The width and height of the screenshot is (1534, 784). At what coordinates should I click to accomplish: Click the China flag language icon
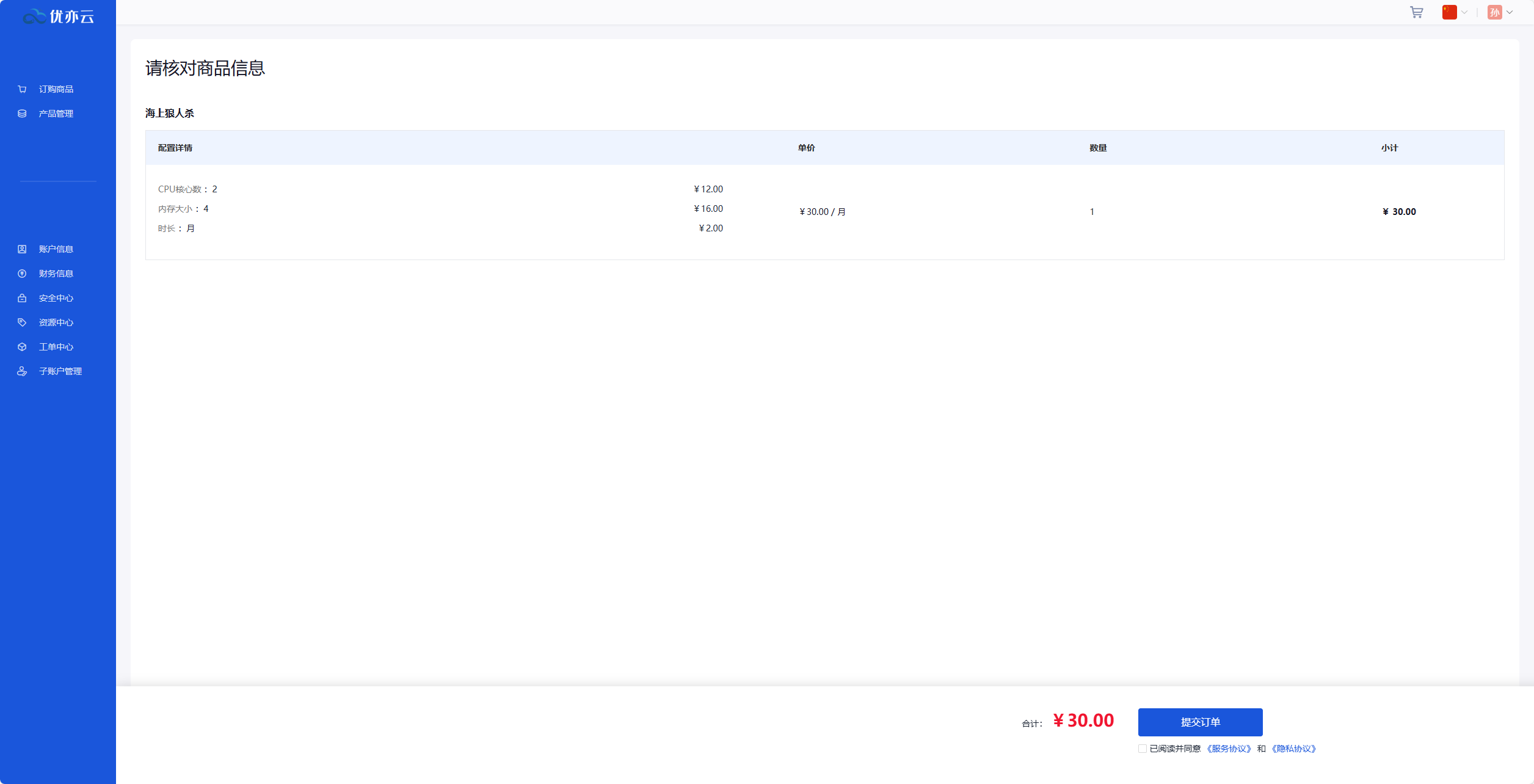(x=1449, y=12)
